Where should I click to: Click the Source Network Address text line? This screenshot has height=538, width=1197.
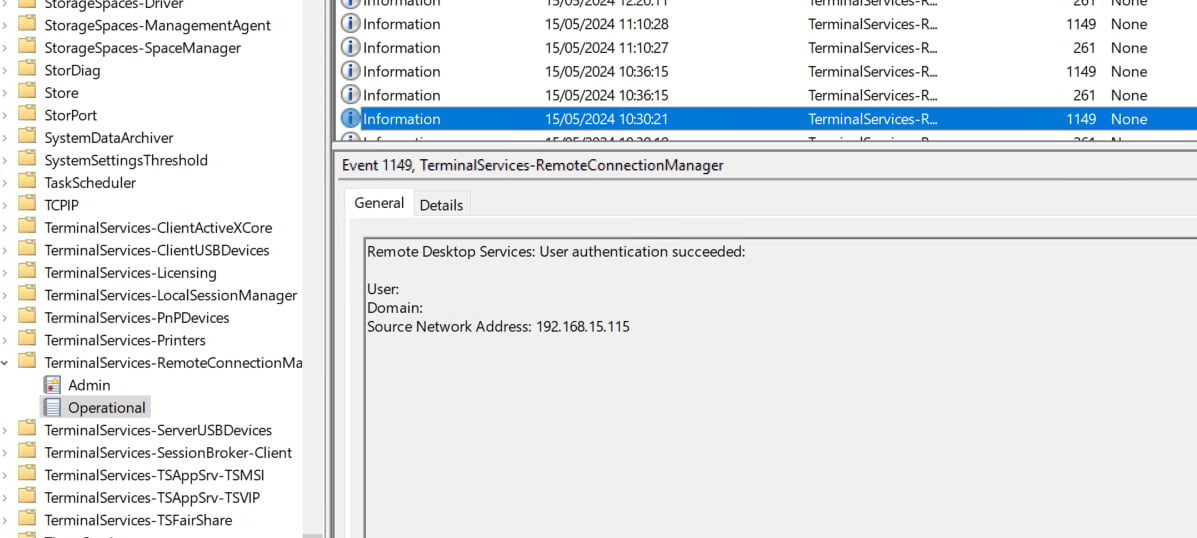pos(498,327)
